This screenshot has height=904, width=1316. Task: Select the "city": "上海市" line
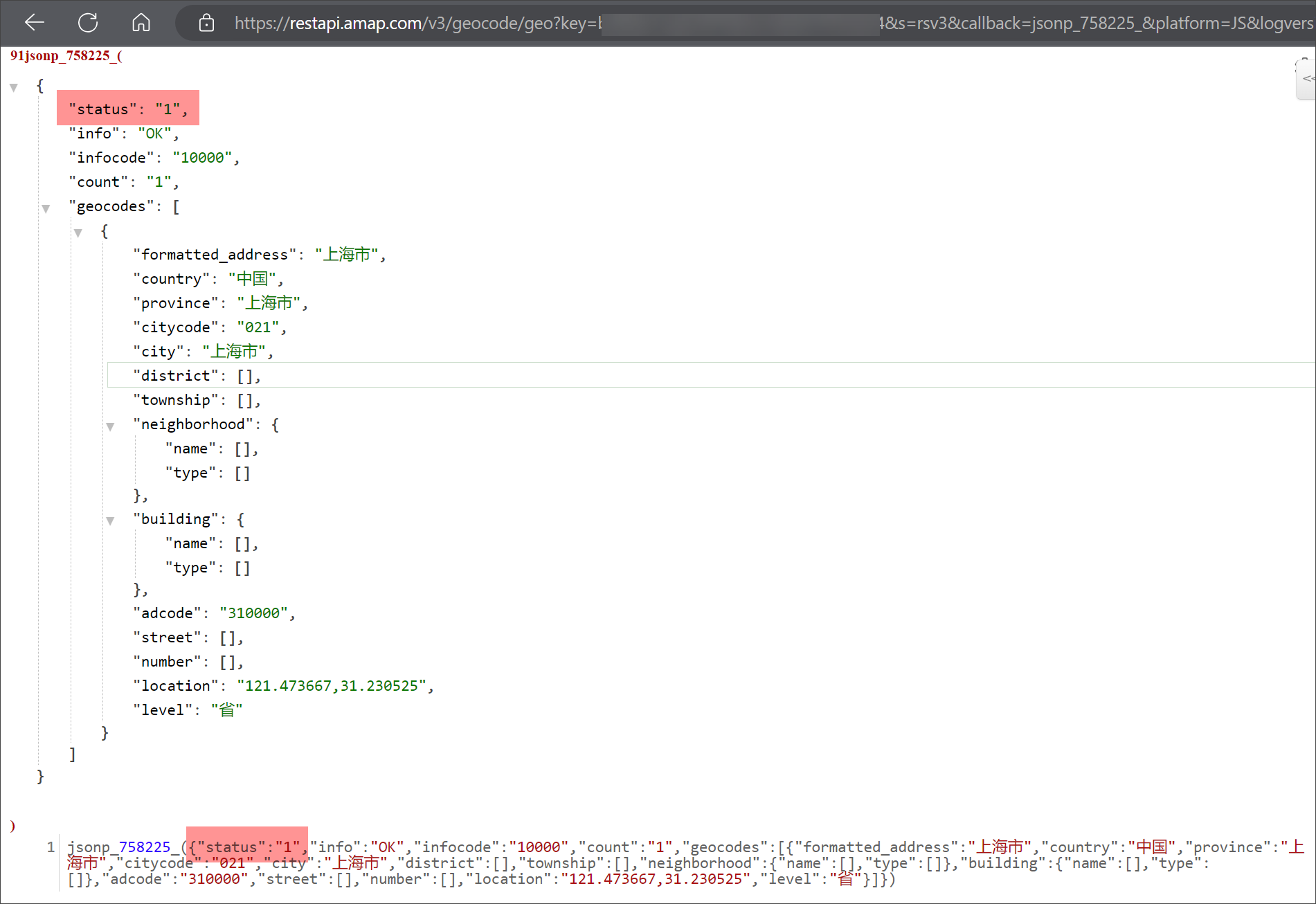coord(204,352)
